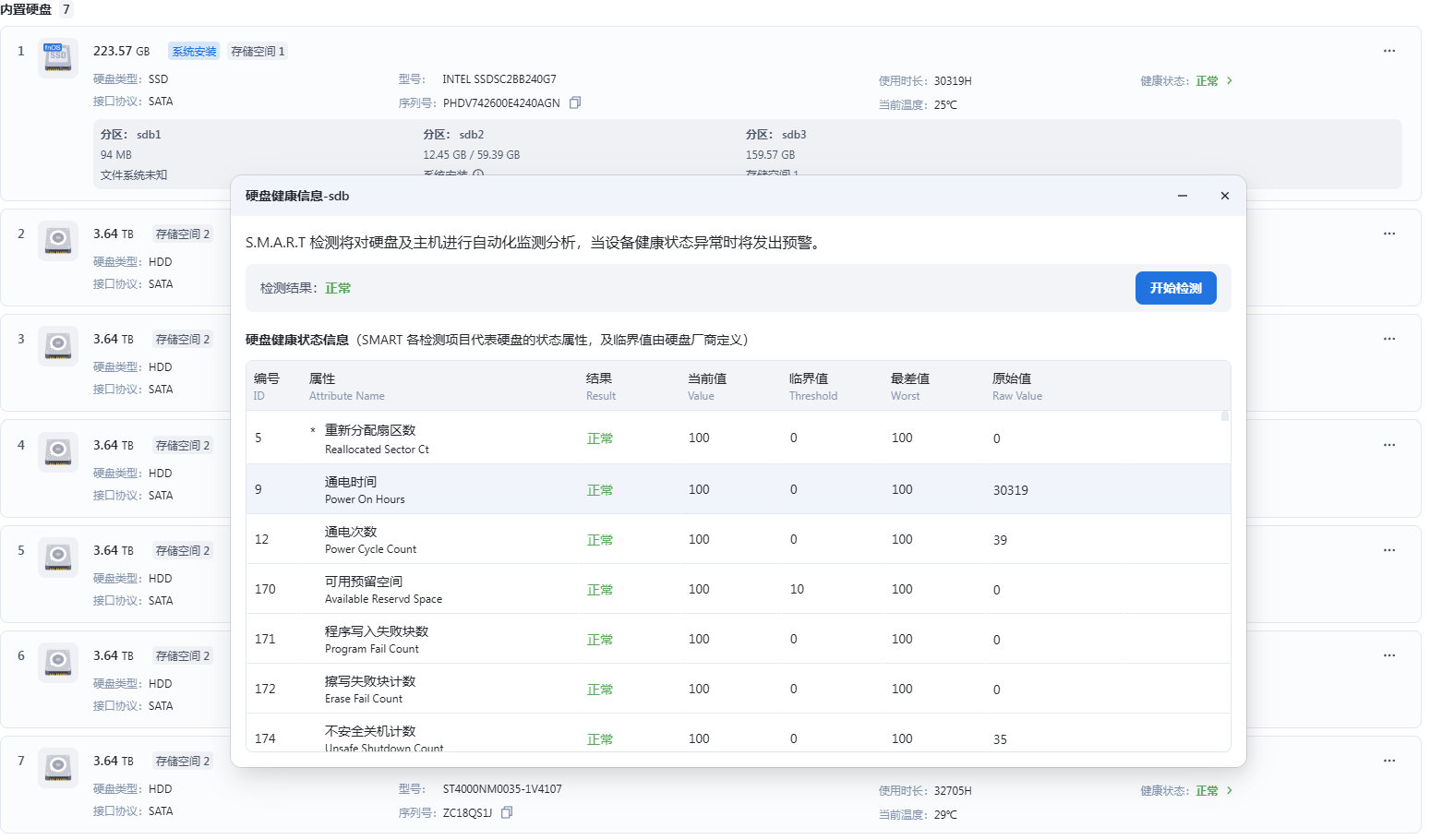The width and height of the screenshot is (1430, 840).
Task: Select the Program Fail Count row
Action: [738, 639]
